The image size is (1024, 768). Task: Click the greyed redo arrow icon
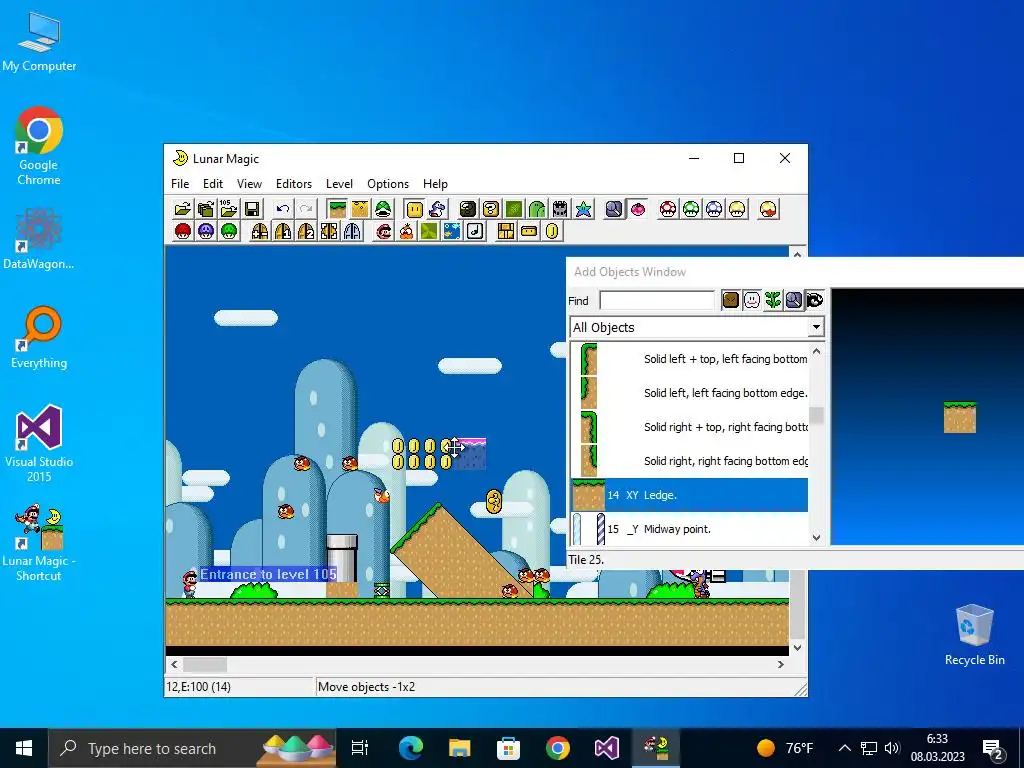(x=306, y=209)
